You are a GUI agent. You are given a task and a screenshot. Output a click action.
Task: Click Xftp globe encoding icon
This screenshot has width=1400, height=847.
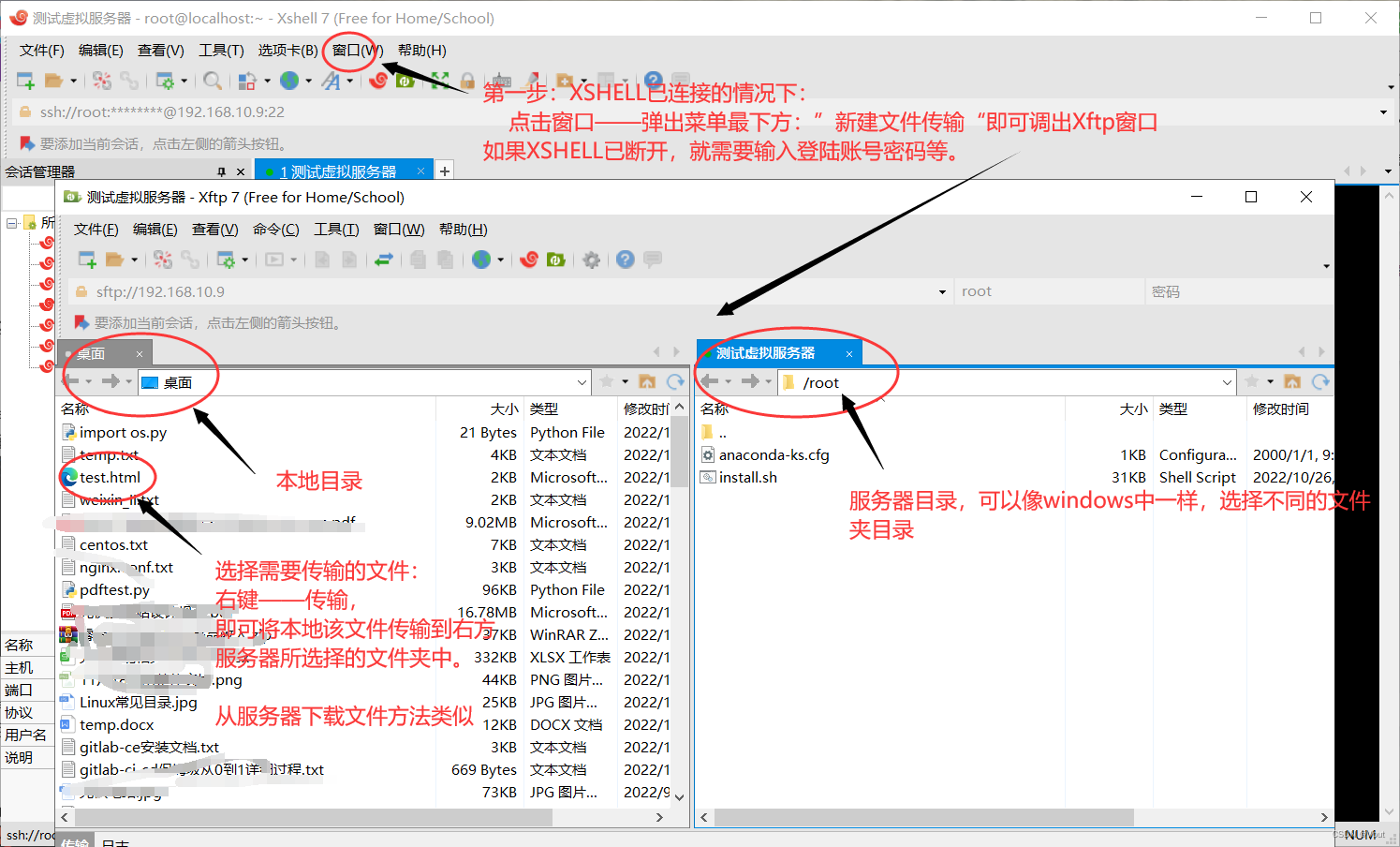pyautogui.click(x=481, y=260)
